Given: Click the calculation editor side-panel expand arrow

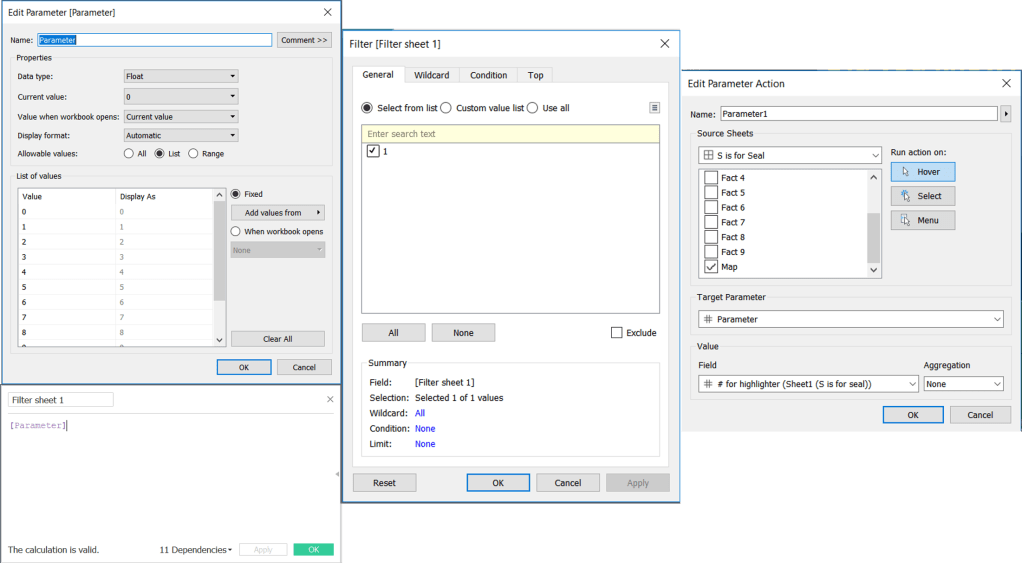Looking at the screenshot, I should [336, 475].
